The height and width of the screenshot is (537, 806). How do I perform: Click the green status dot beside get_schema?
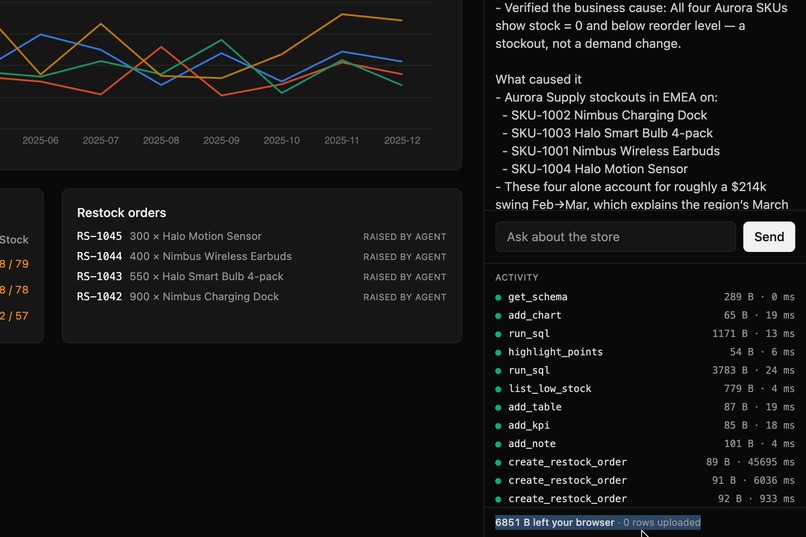pyautogui.click(x=498, y=298)
